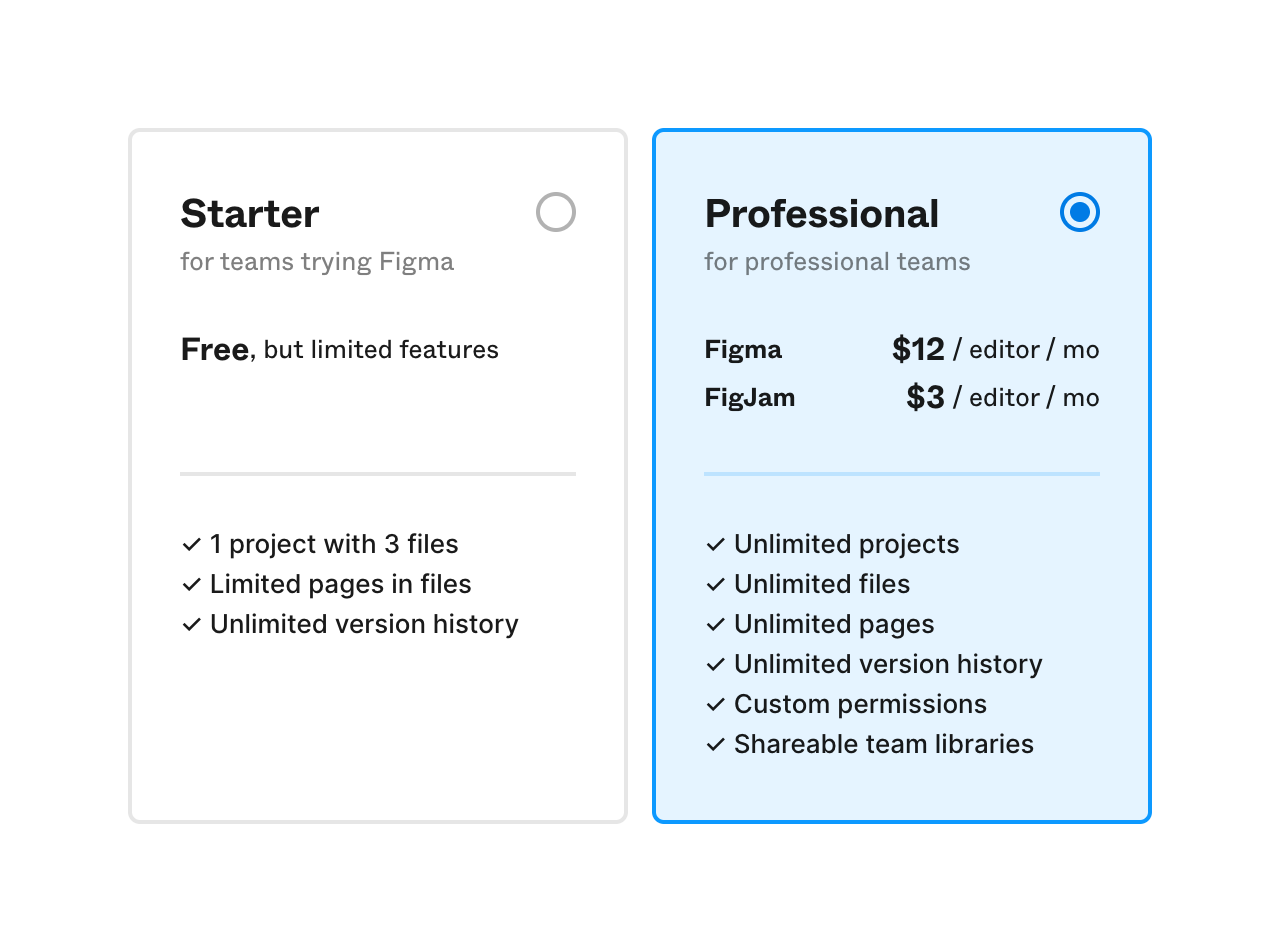Click the checkmark beside "Custom permissions"
This screenshot has width=1280, height=952.
[715, 704]
